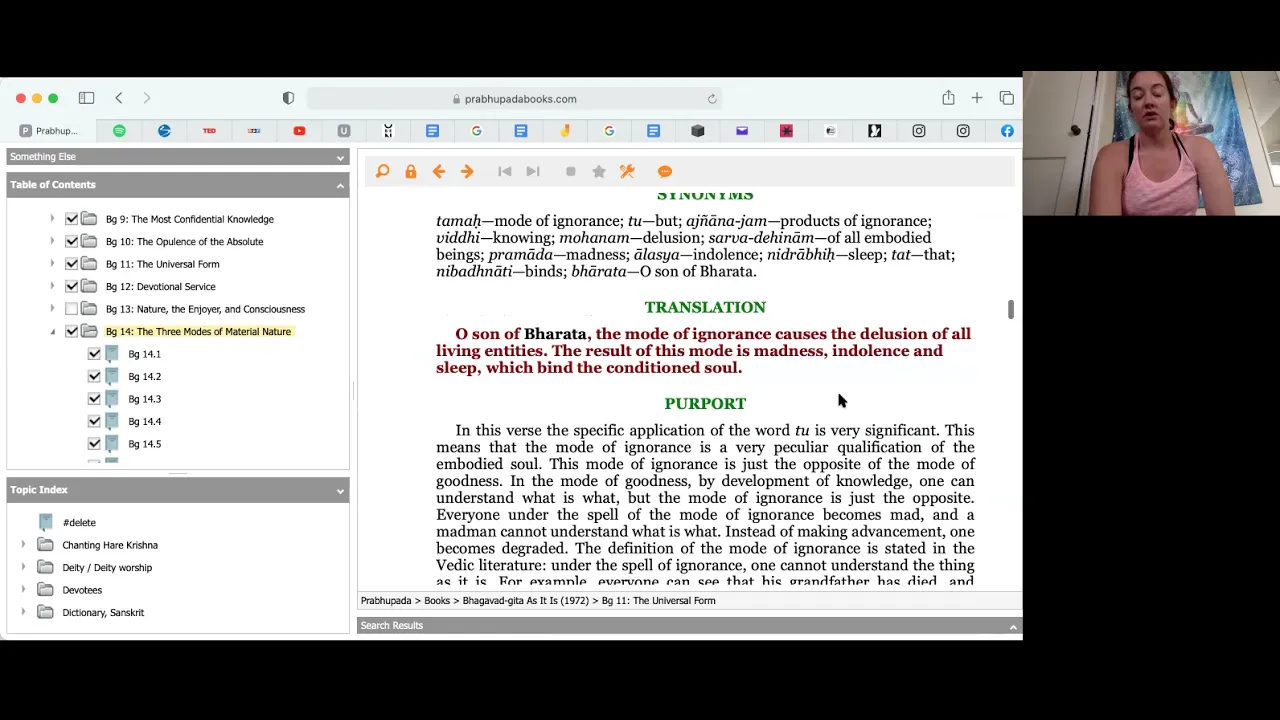This screenshot has width=1280, height=720.
Task: Toggle the Bg 14 chapter checkbox
Action: coord(71,331)
